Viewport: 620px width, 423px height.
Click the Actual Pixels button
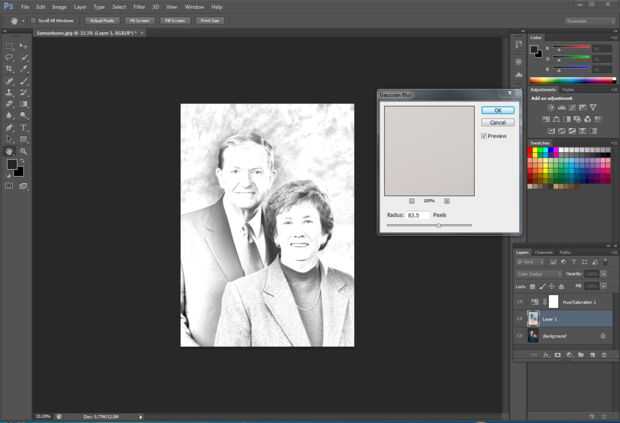(102, 21)
